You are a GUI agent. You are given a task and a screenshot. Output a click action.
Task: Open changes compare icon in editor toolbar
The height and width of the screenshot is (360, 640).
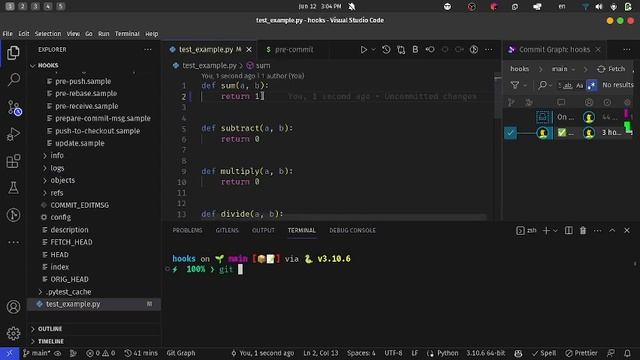pos(401,49)
